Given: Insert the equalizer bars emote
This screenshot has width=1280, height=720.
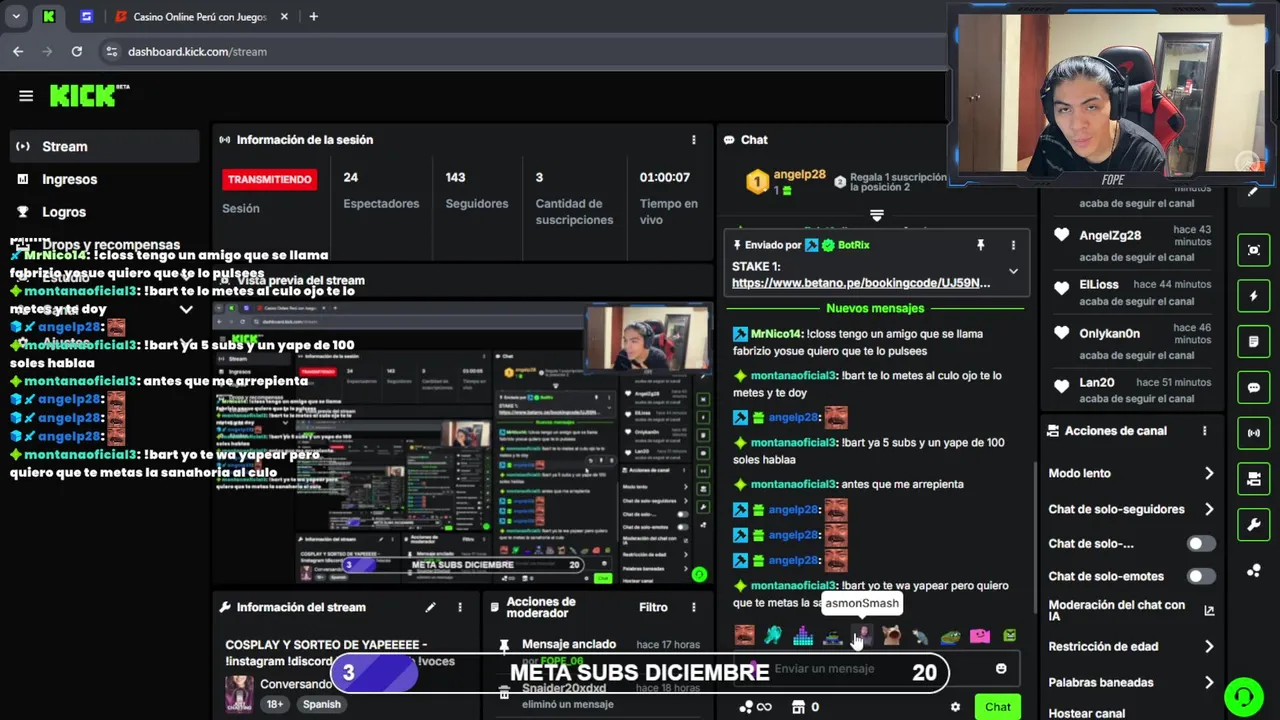Looking at the screenshot, I should pos(803,635).
